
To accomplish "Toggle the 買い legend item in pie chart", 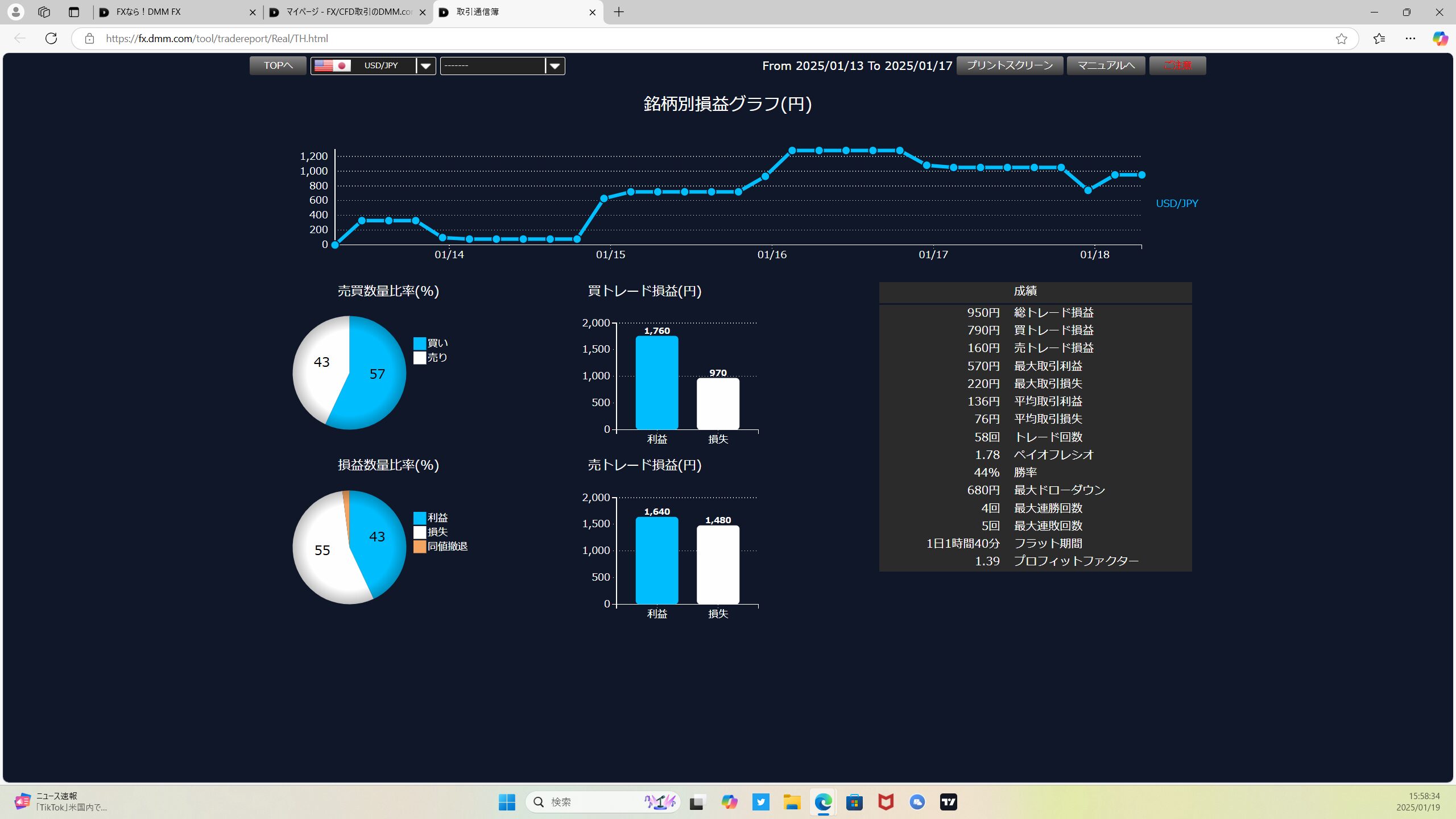I will coord(437,343).
